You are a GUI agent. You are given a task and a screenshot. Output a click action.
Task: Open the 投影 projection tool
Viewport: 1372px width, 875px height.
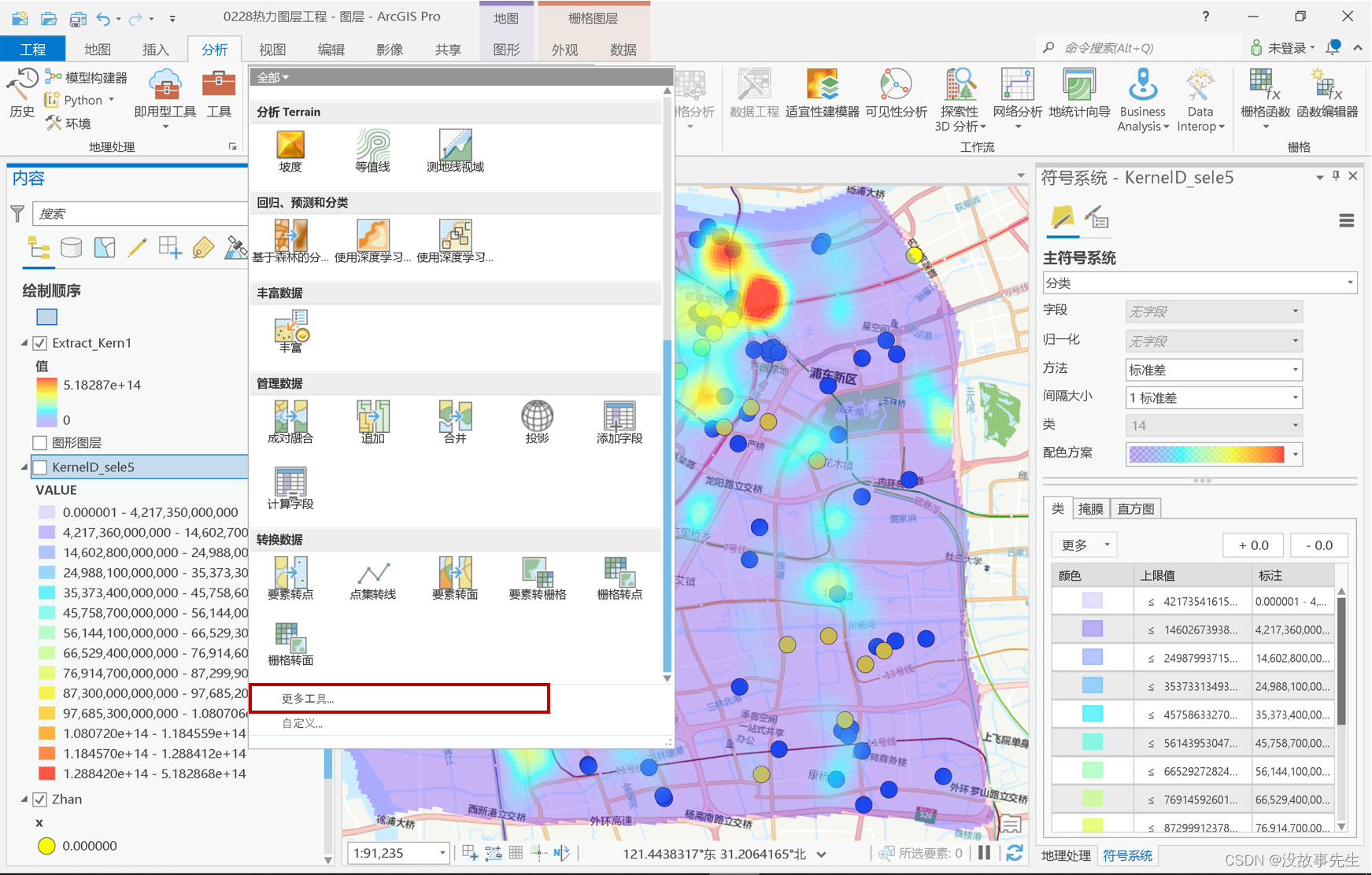click(x=537, y=422)
